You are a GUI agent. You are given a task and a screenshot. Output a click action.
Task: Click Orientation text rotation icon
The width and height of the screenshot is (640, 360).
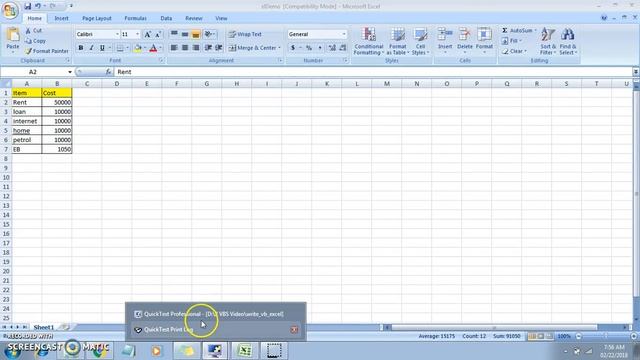pyautogui.click(x=208, y=34)
